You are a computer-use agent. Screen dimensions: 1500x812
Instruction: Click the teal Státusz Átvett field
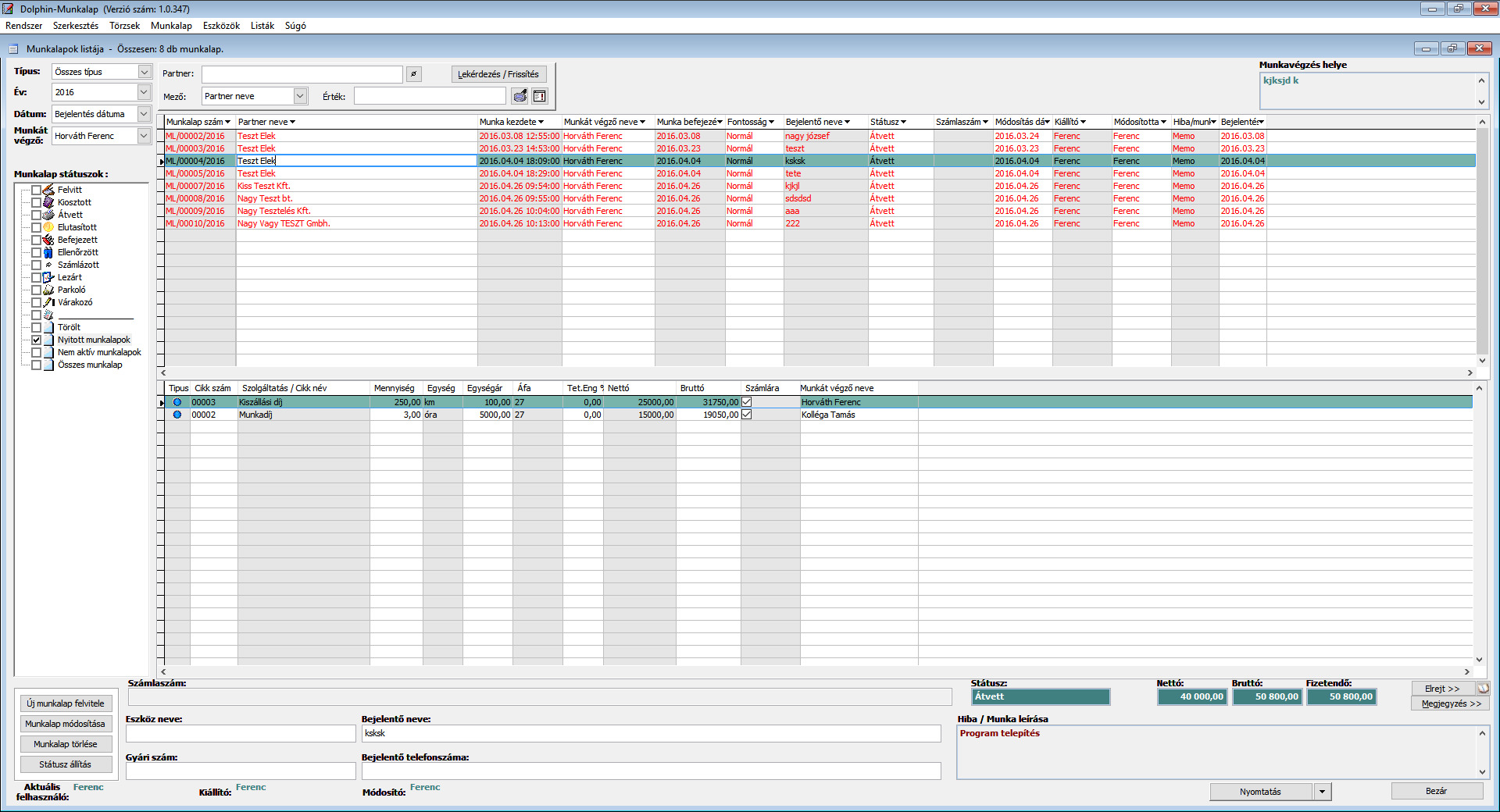coord(1040,696)
